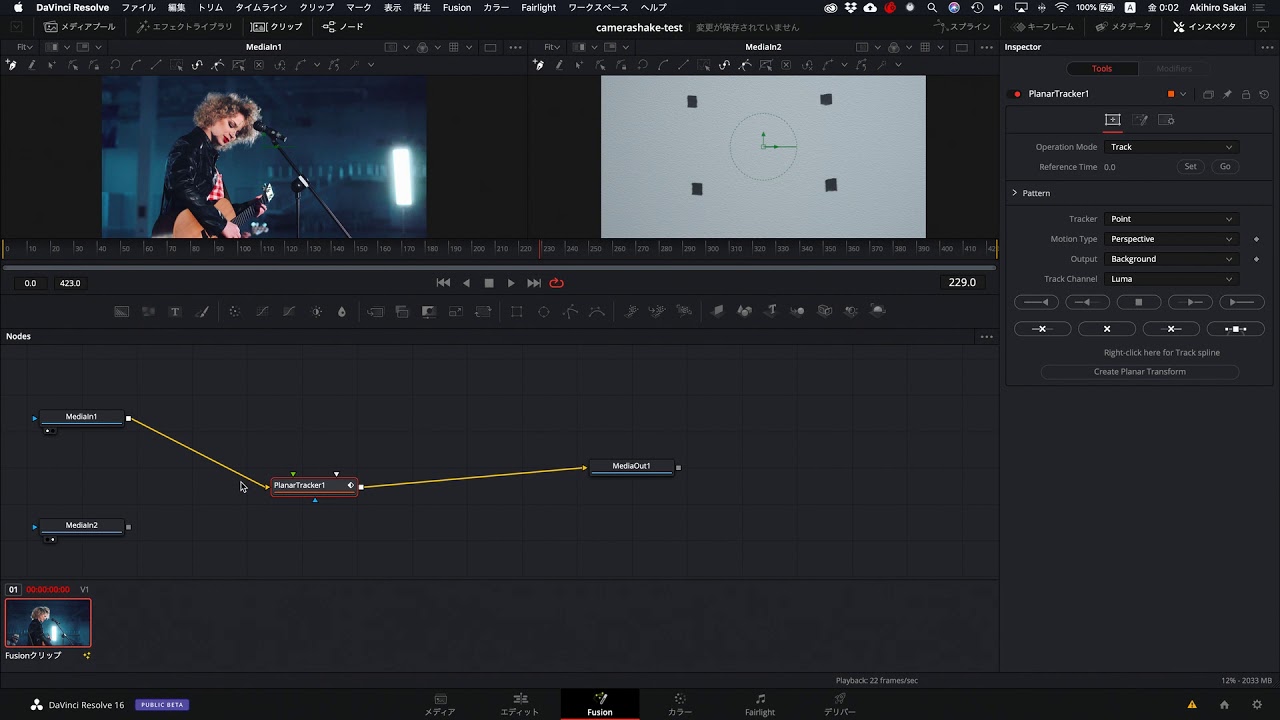1280x720 pixels.
Task: Open the right viewer Fit zoom dropdown
Action: (553, 47)
